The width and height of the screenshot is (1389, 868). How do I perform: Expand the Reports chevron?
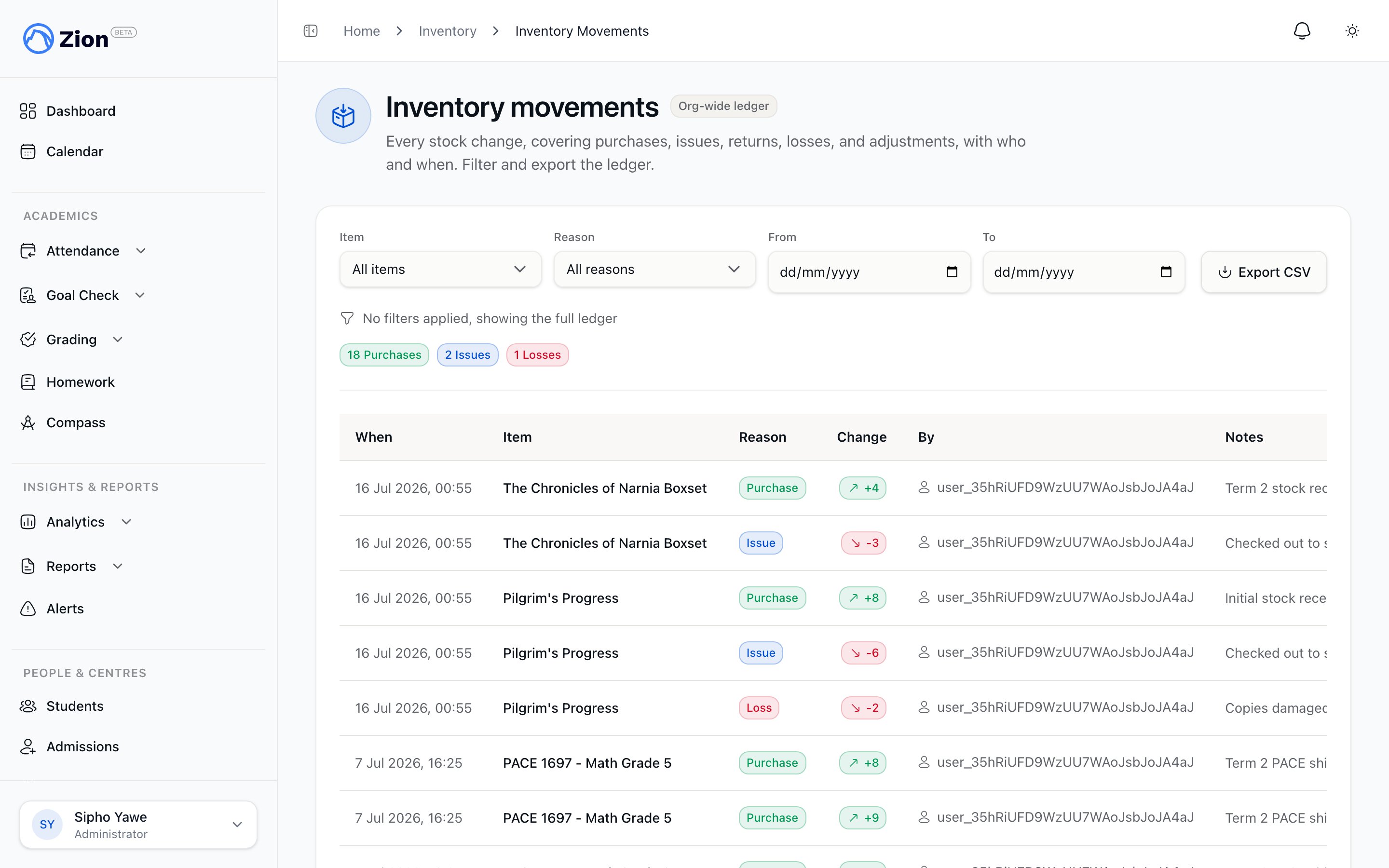click(x=118, y=566)
